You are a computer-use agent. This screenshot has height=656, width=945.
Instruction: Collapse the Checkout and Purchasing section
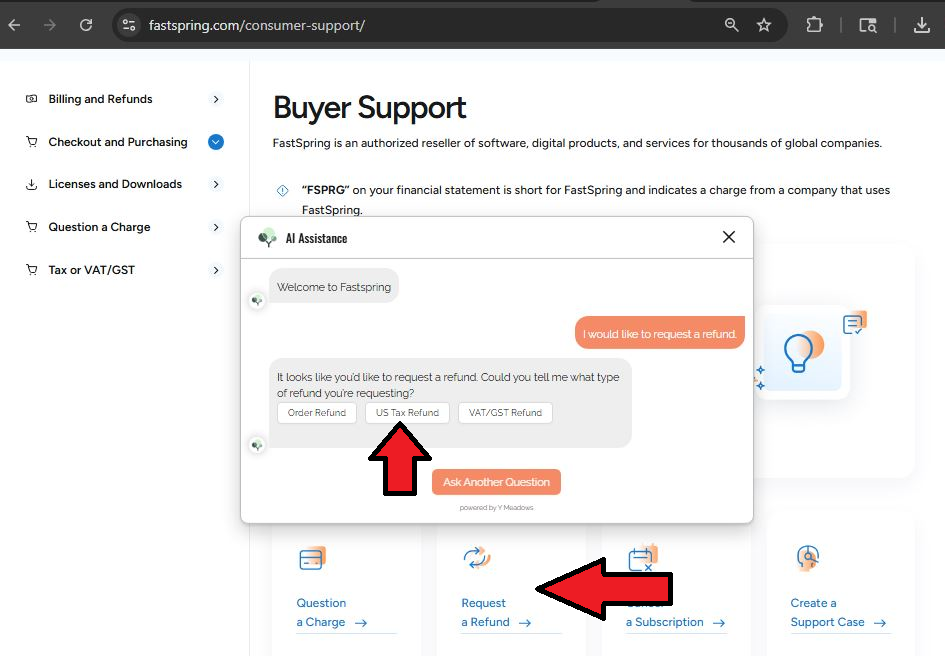[x=216, y=142]
